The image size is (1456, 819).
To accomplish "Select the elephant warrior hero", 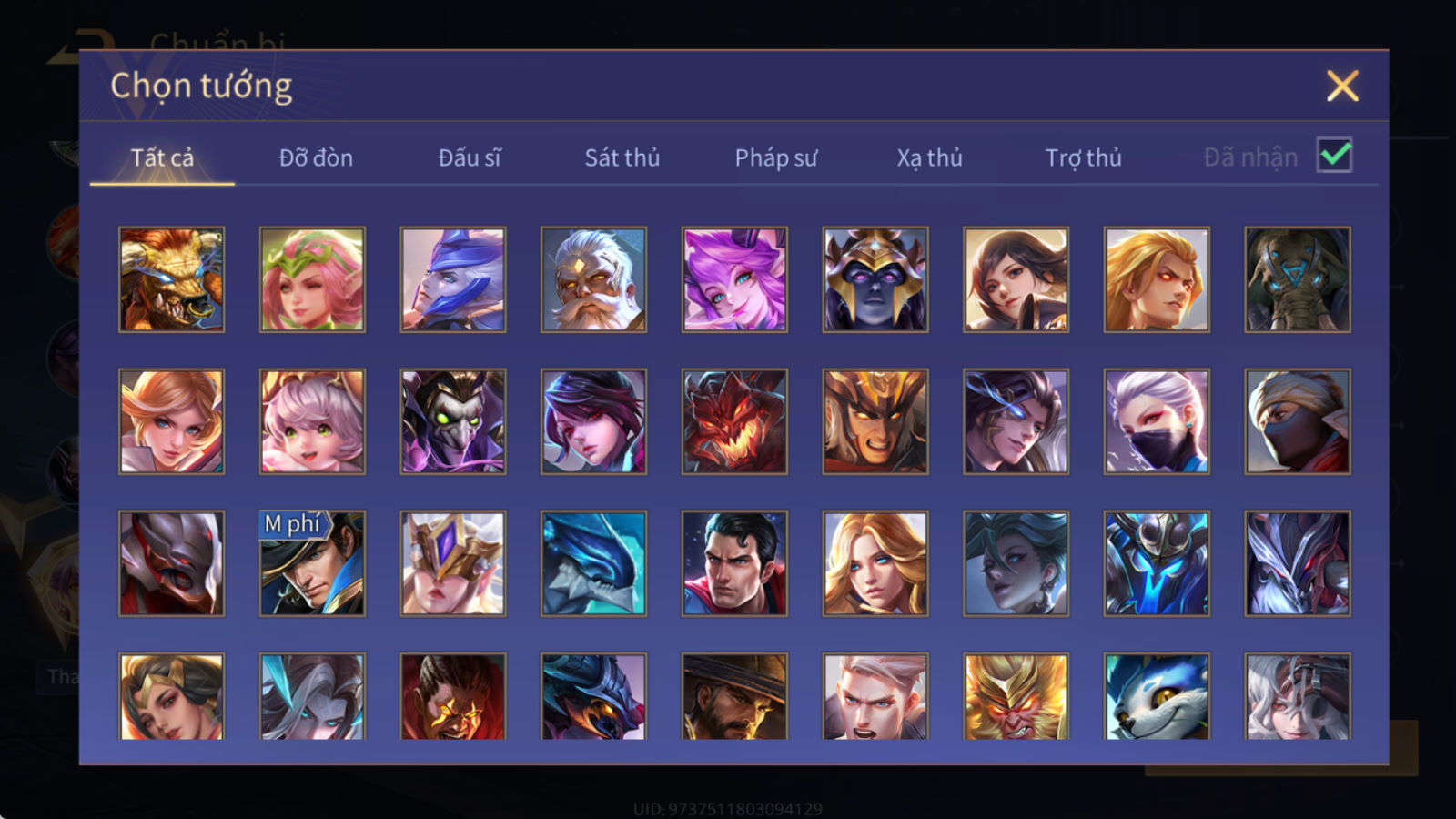I will [1298, 279].
